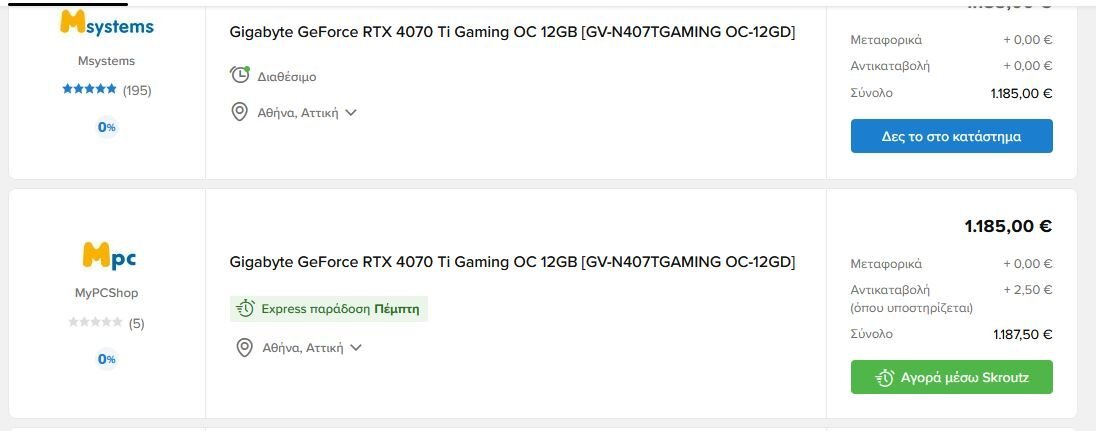The width and height of the screenshot is (1096, 431).
Task: Click the MyPCShop location pin icon
Action: click(x=244, y=347)
